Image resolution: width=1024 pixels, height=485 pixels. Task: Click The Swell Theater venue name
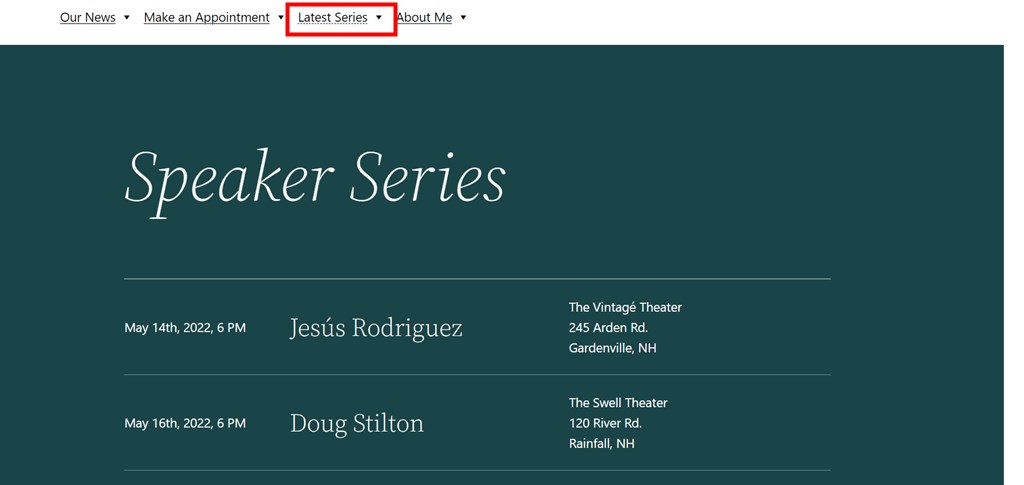618,403
